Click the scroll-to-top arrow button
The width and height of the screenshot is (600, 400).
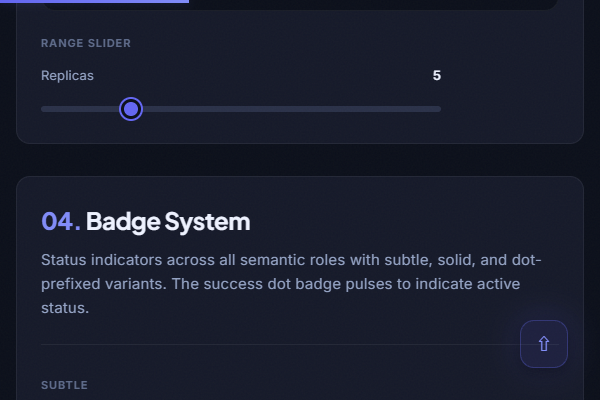[x=544, y=344]
